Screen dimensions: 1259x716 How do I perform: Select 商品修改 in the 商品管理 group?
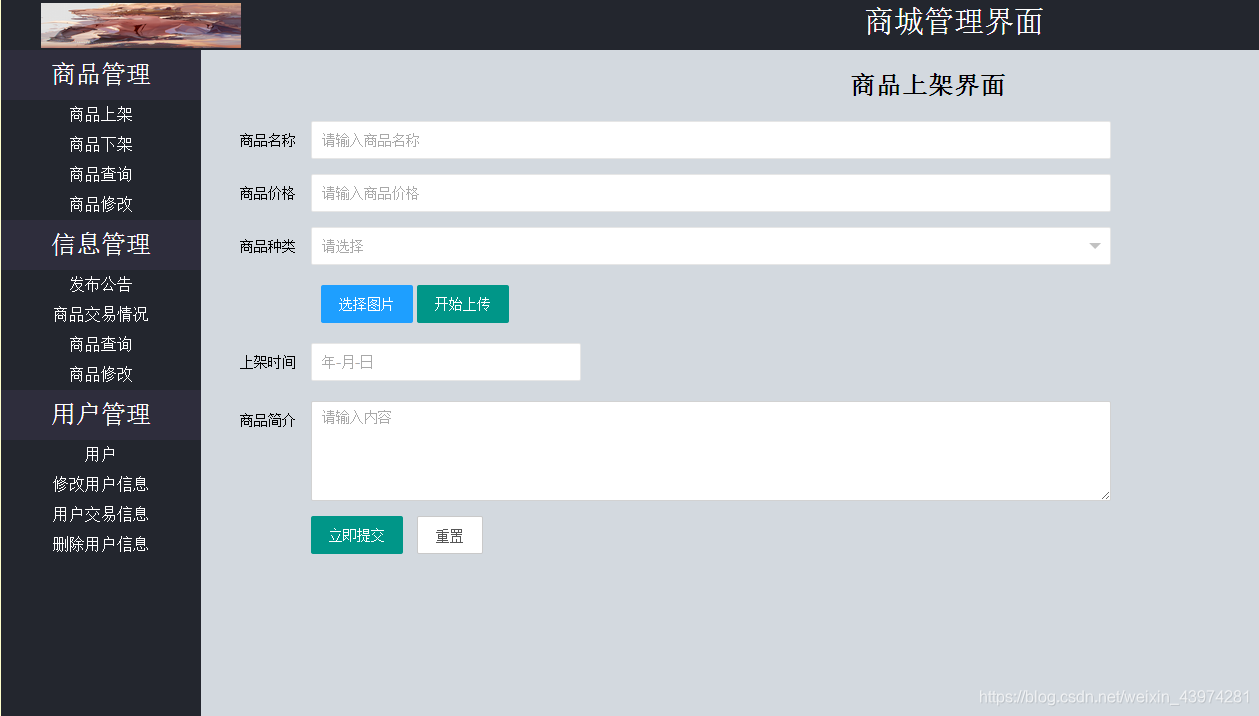[101, 204]
